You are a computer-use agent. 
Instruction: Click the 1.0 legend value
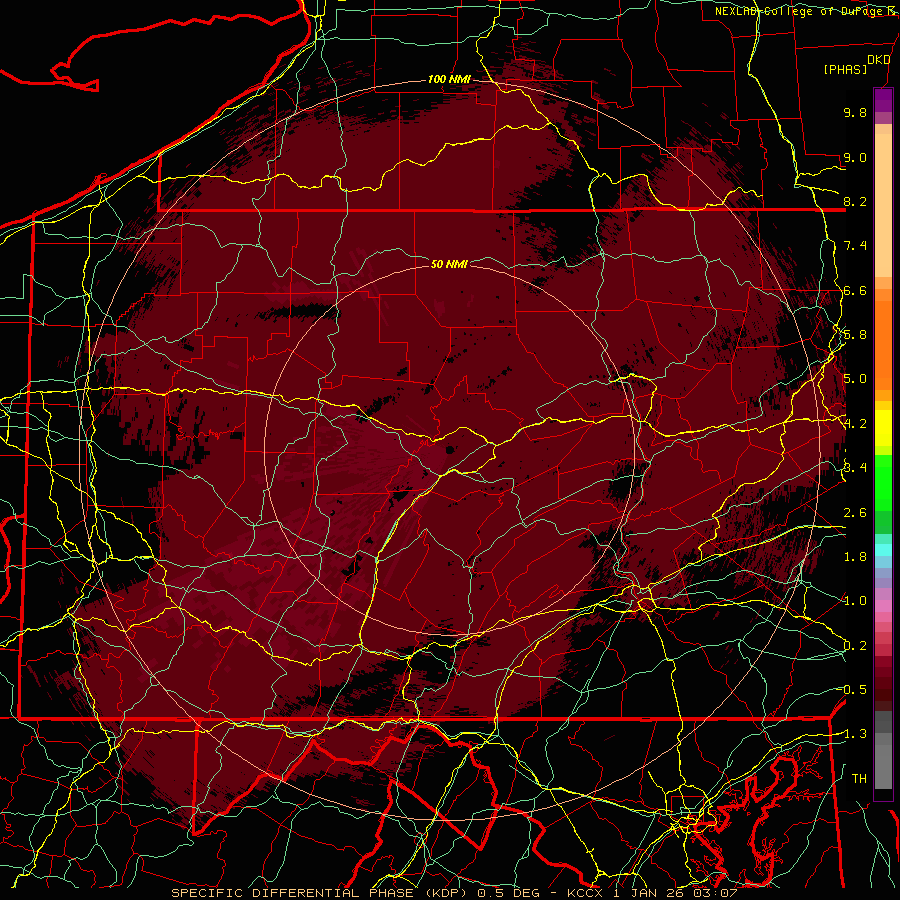pos(855,601)
